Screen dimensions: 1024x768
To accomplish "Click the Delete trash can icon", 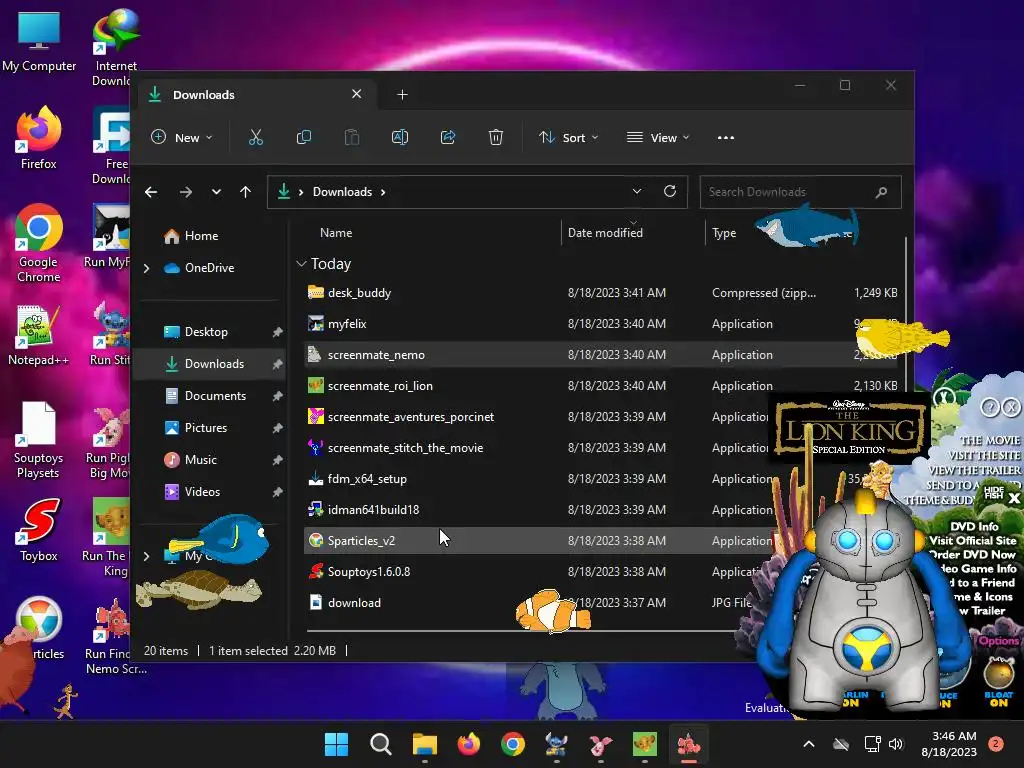I will (496, 138).
